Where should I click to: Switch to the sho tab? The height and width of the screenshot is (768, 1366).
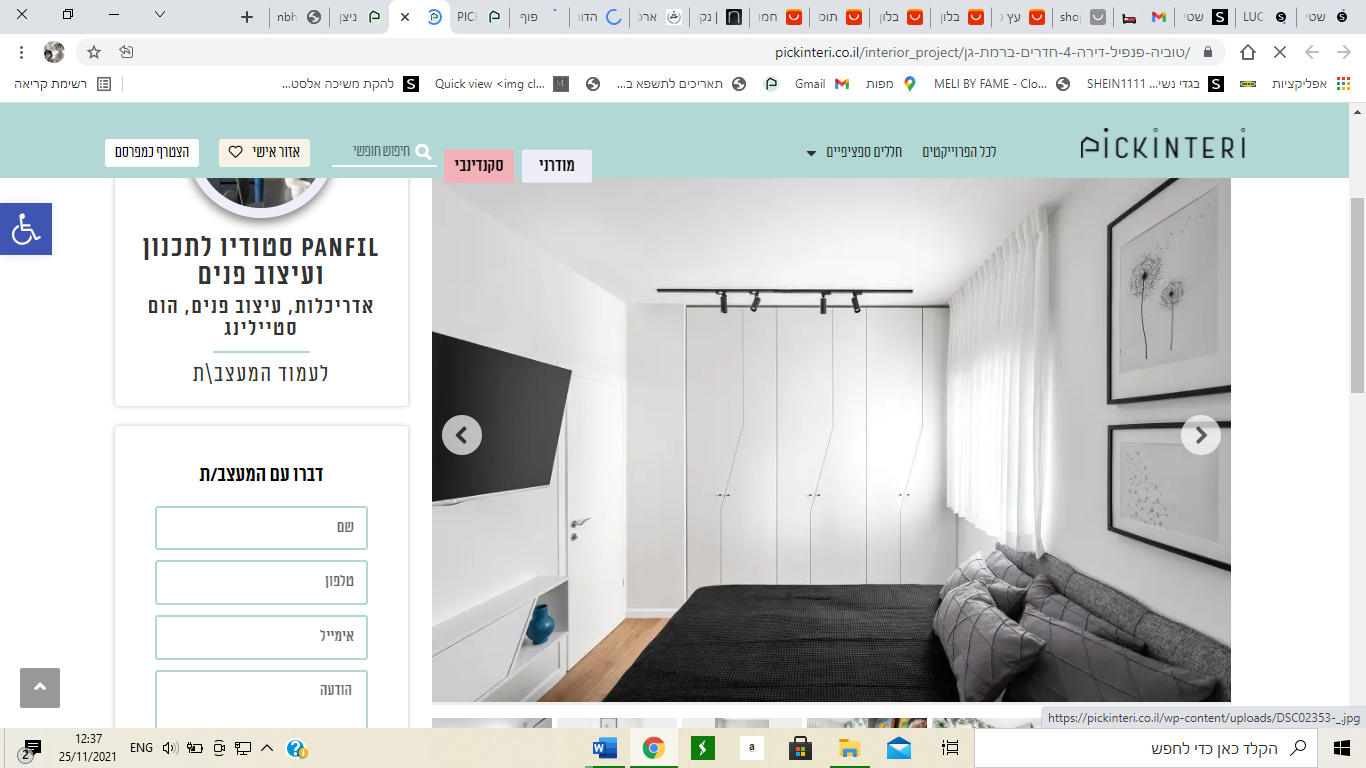pyautogui.click(x=1084, y=17)
